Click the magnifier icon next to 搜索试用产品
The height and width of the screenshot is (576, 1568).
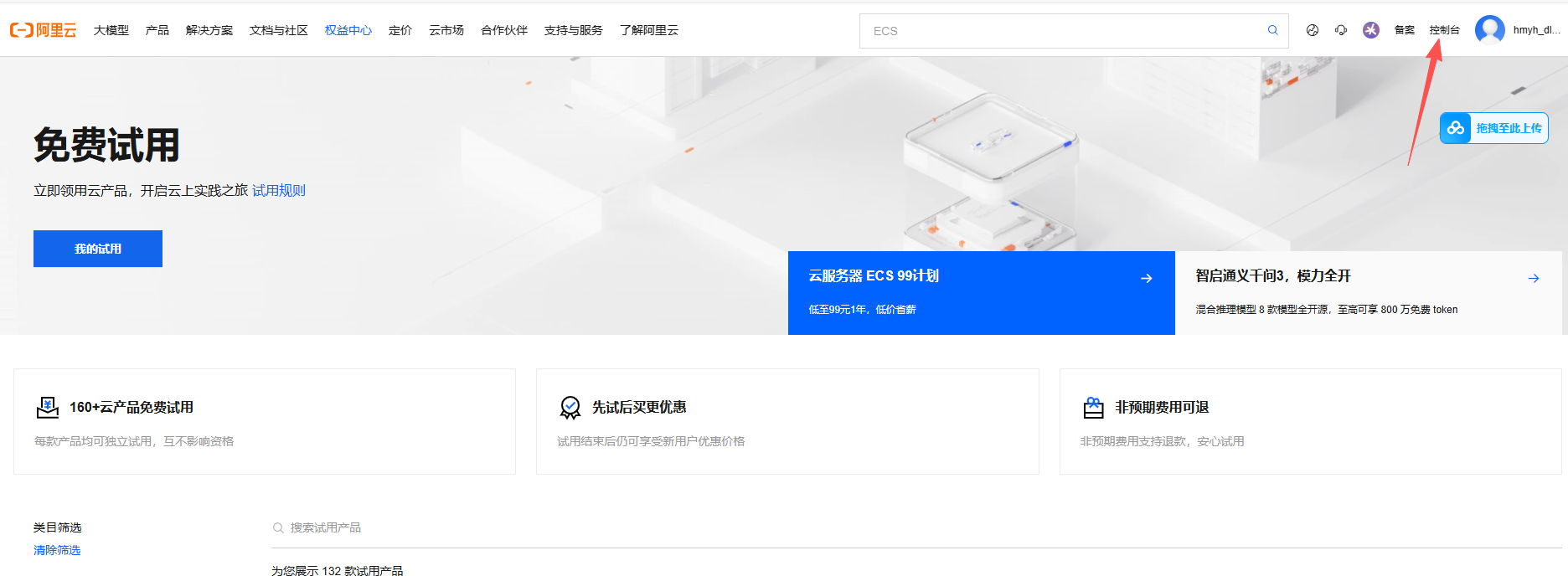tap(278, 528)
